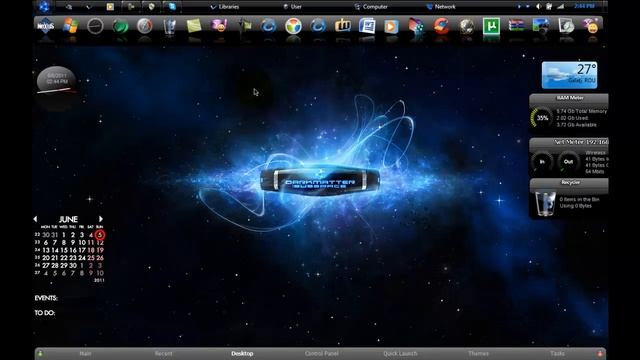Image resolution: width=640 pixels, height=360 pixels.
Task: Click the RAM Meter 35% gauge
Action: tap(542, 118)
